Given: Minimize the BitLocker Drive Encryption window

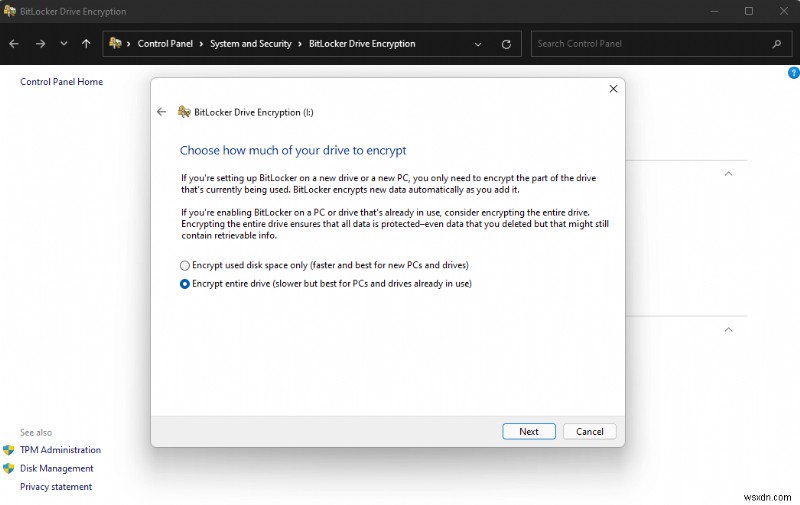Looking at the screenshot, I should (x=714, y=11).
